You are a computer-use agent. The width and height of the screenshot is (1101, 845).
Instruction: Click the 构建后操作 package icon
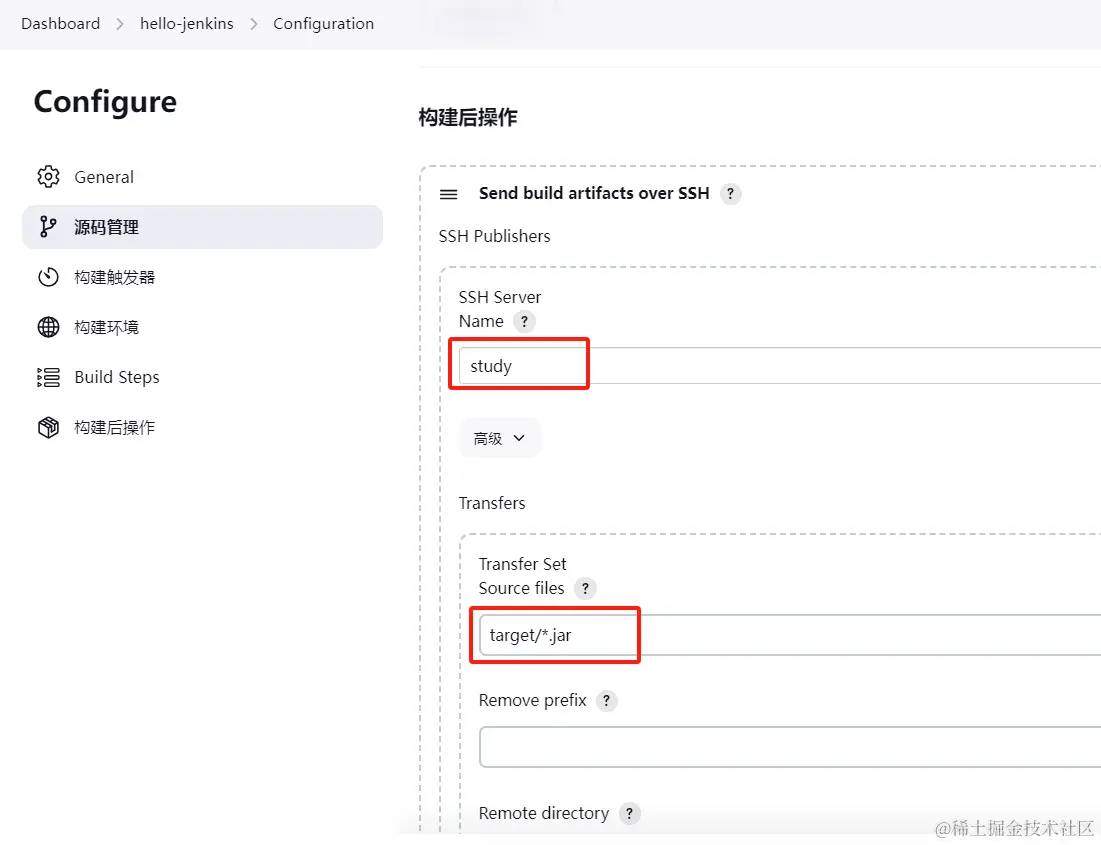click(48, 427)
